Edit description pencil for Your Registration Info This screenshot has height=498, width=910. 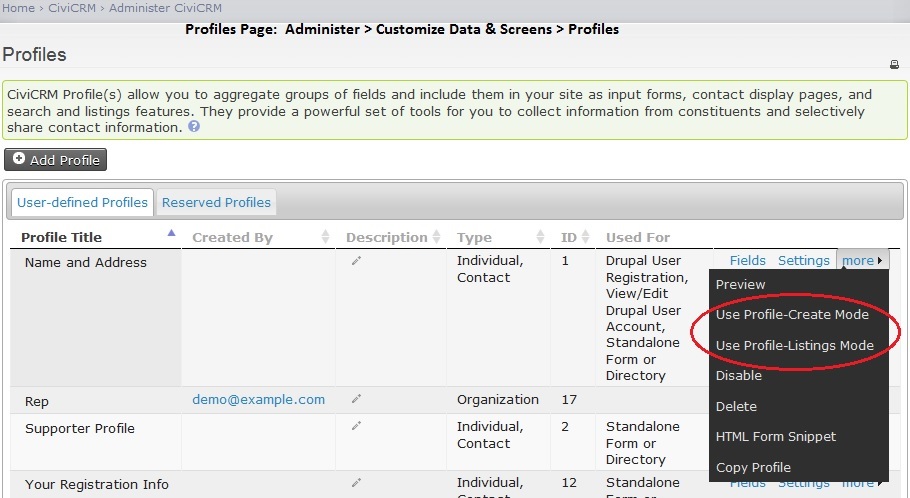[356, 482]
